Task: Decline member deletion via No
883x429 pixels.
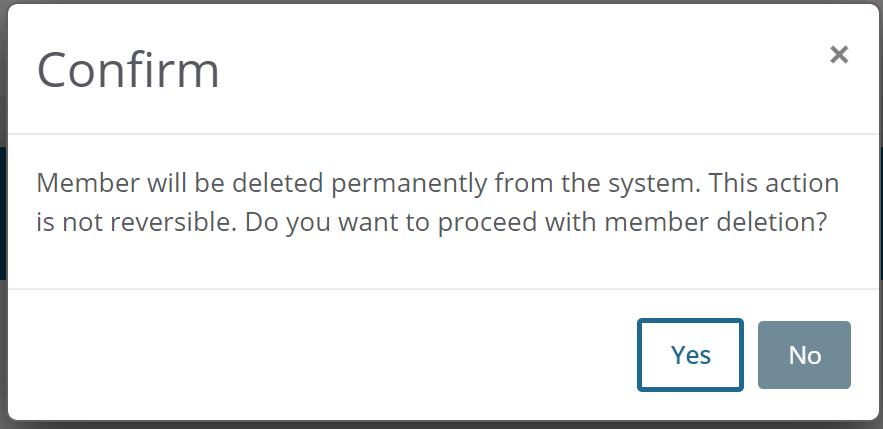Action: 804,355
